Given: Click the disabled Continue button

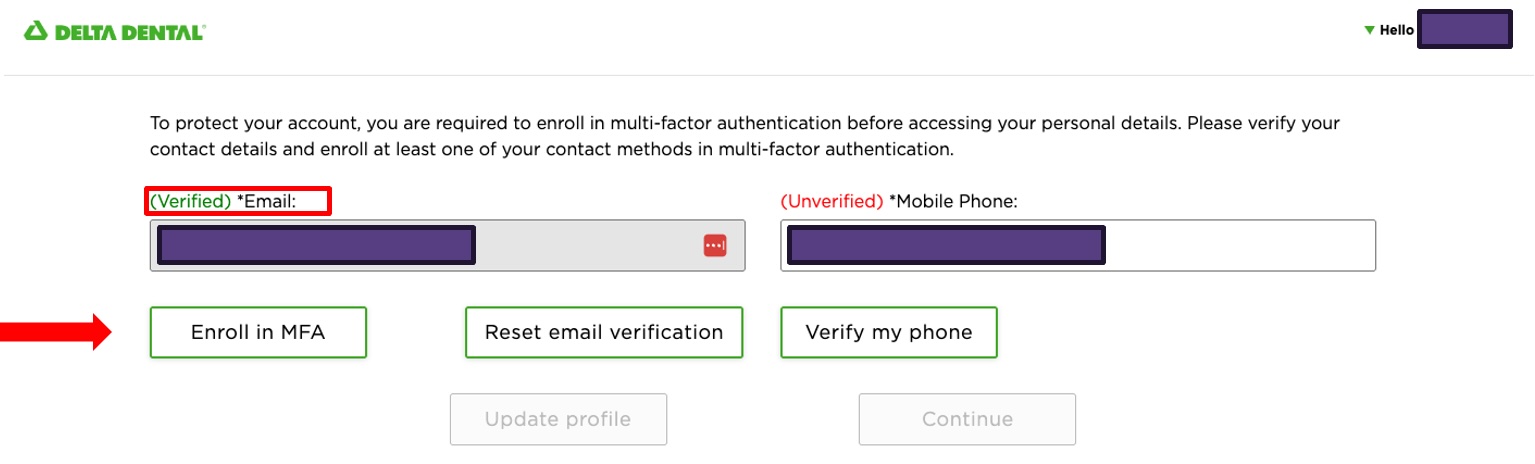Looking at the screenshot, I should coord(967,419).
